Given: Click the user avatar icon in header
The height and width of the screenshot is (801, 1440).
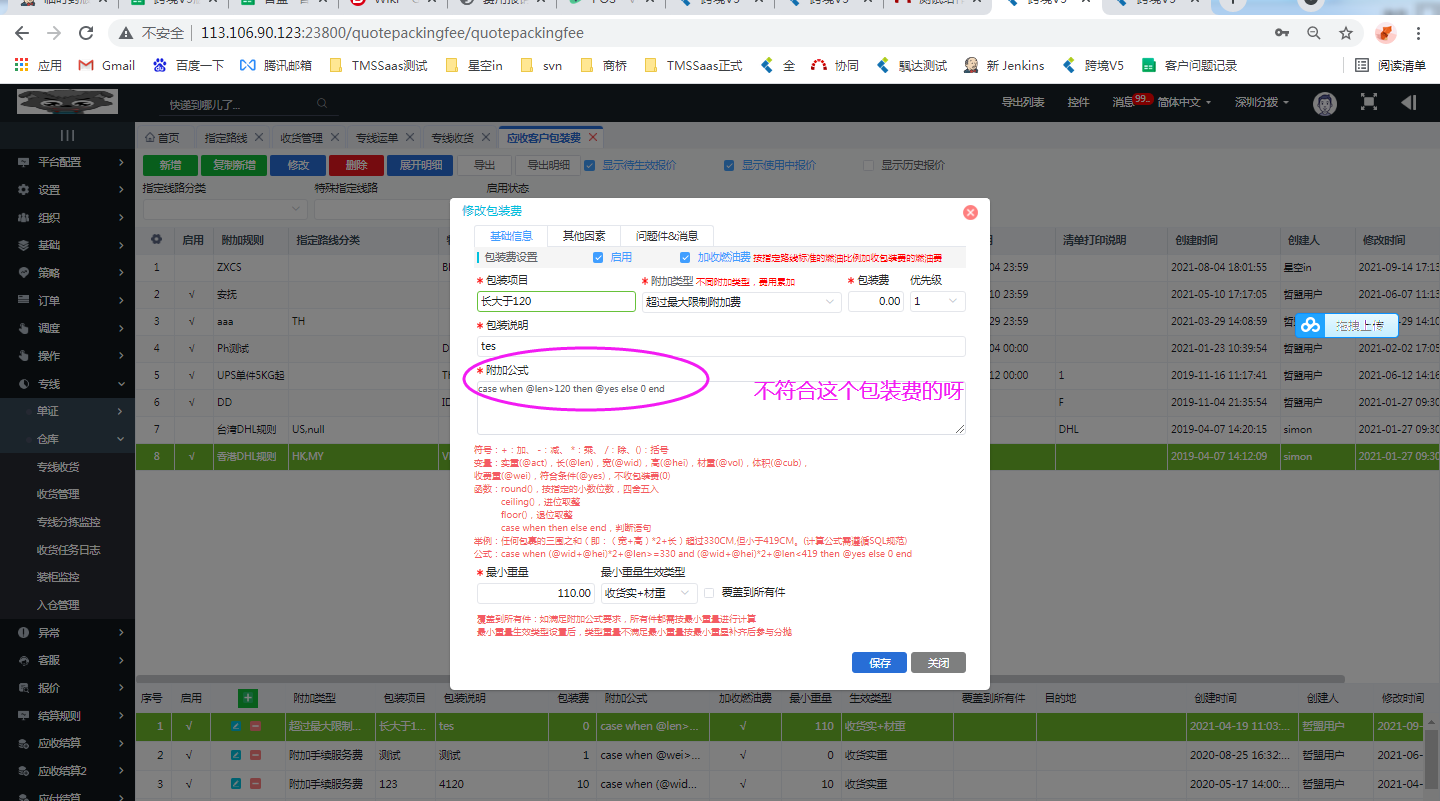Looking at the screenshot, I should click(x=1325, y=103).
